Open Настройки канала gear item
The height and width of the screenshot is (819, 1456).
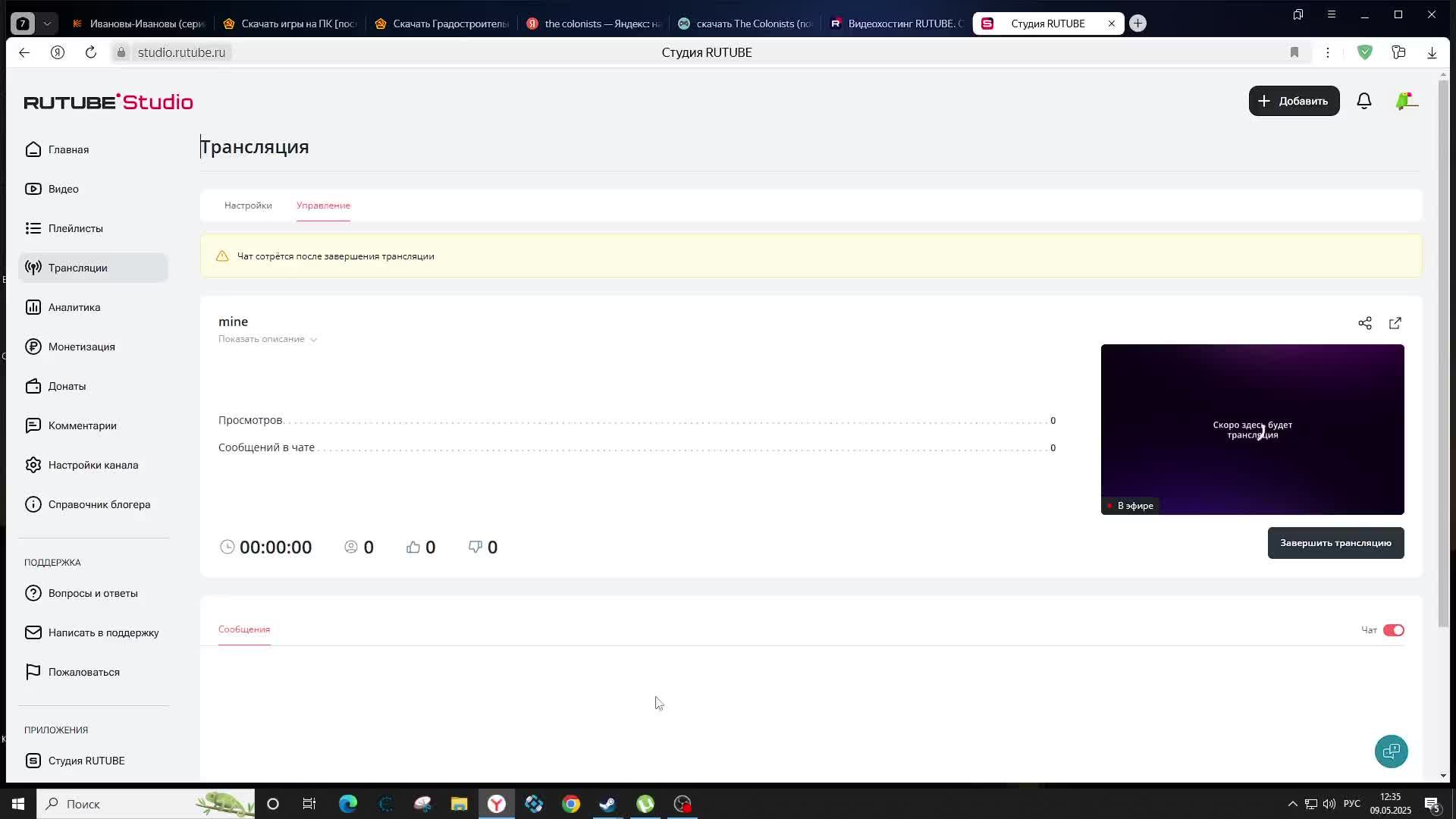[x=93, y=465]
